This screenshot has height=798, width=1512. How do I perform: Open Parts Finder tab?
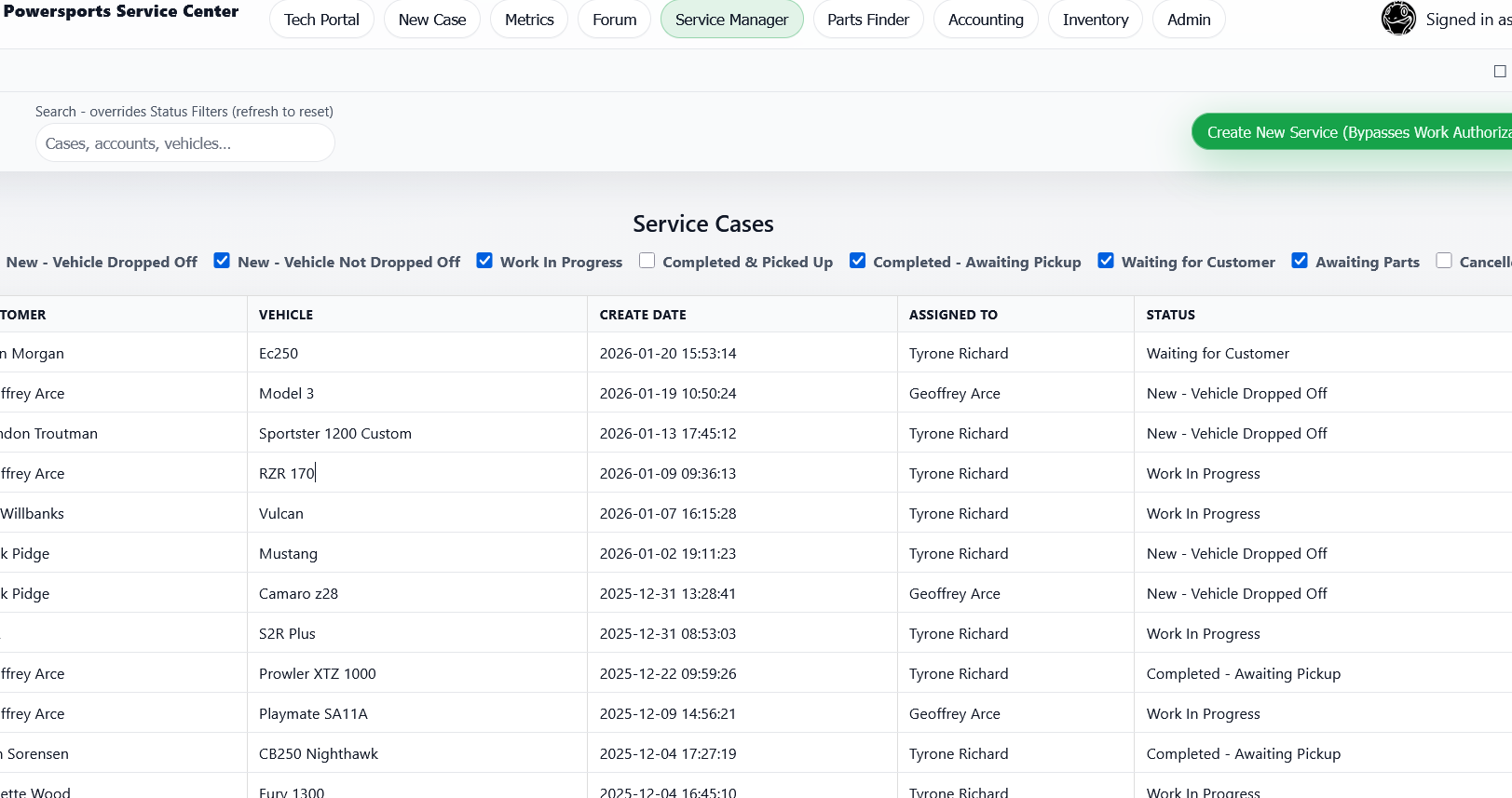[868, 20]
